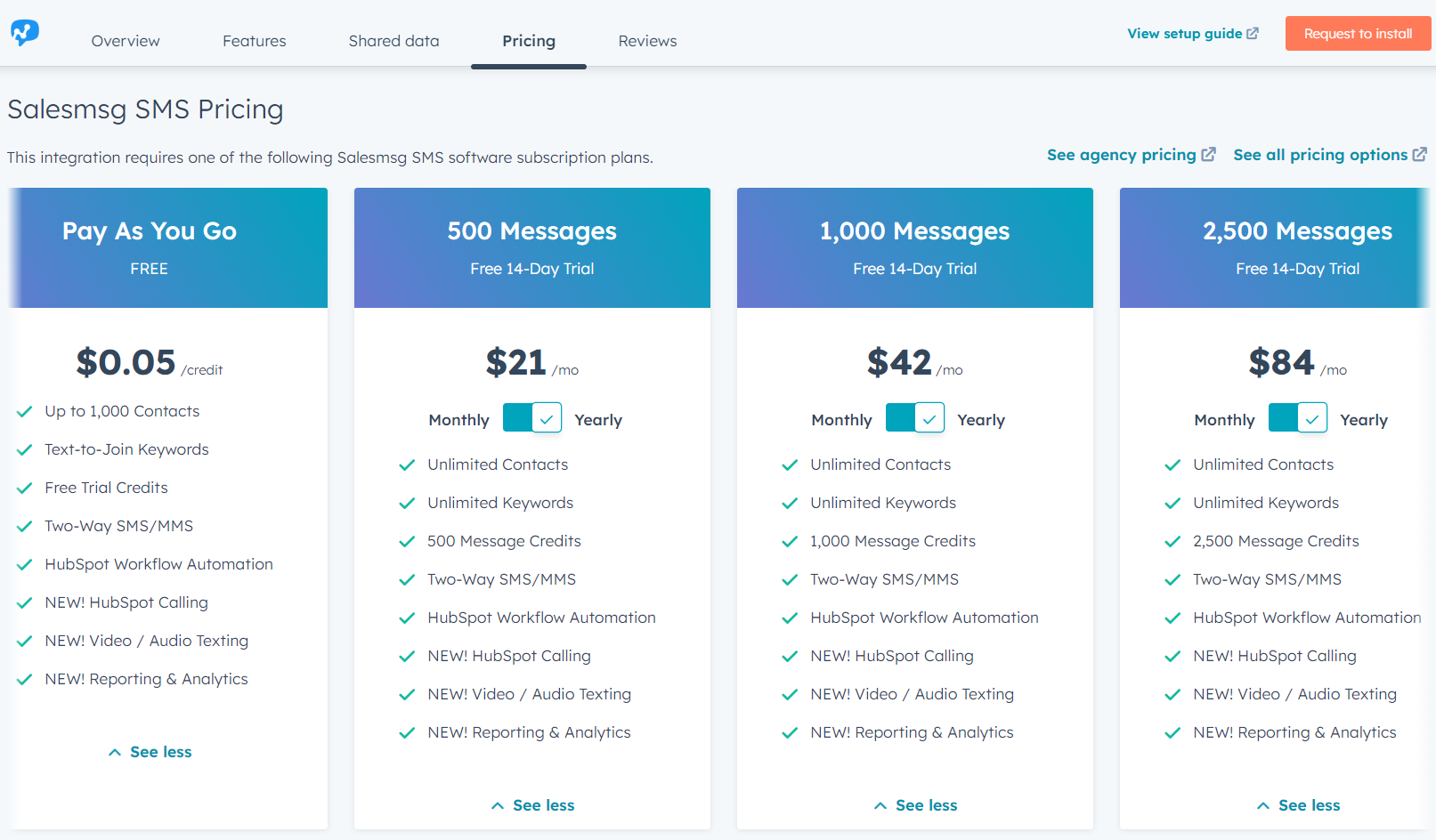Click checkmark beside Unlimited Contacts in 2,500 Messages plan
This screenshot has width=1436, height=840.
tap(1172, 465)
